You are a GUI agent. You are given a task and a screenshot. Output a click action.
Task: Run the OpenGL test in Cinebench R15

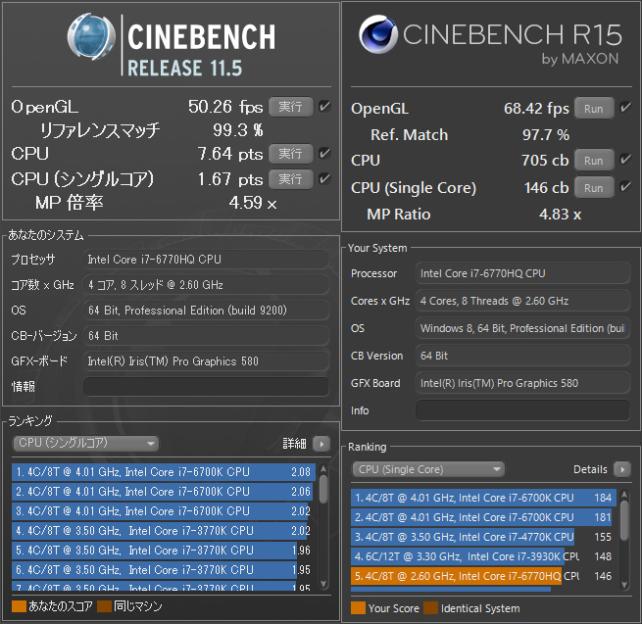(x=594, y=109)
